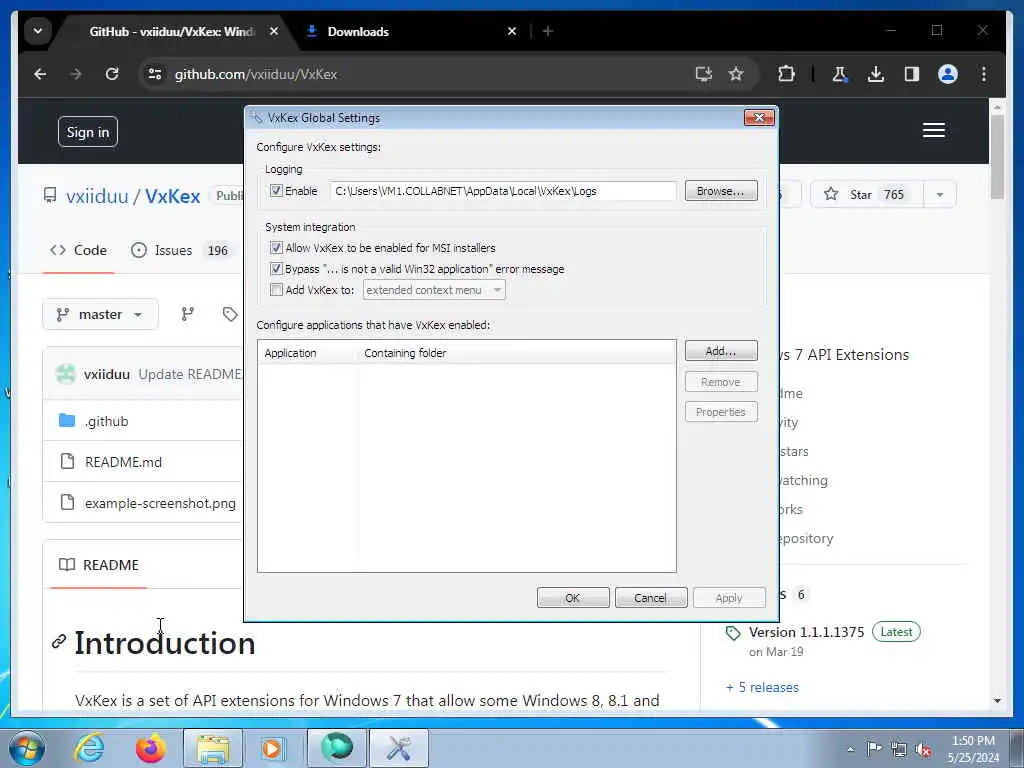Click the Containing folder column header

pos(516,353)
